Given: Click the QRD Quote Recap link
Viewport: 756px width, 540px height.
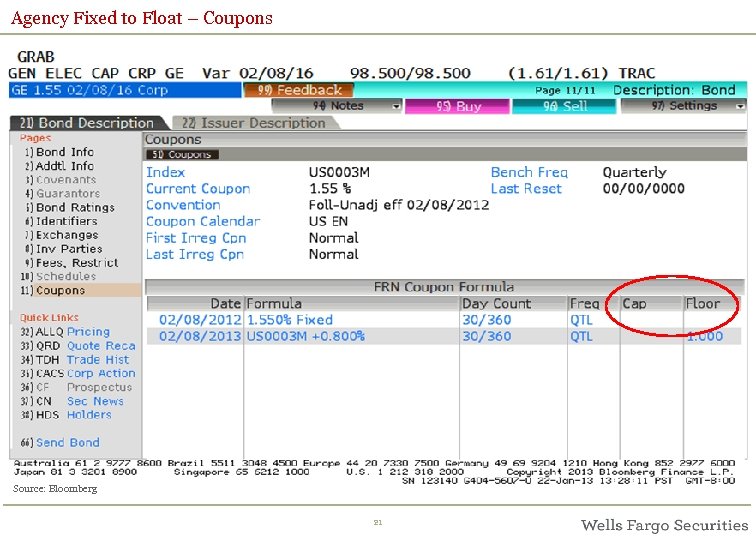Looking at the screenshot, I should (78, 346).
